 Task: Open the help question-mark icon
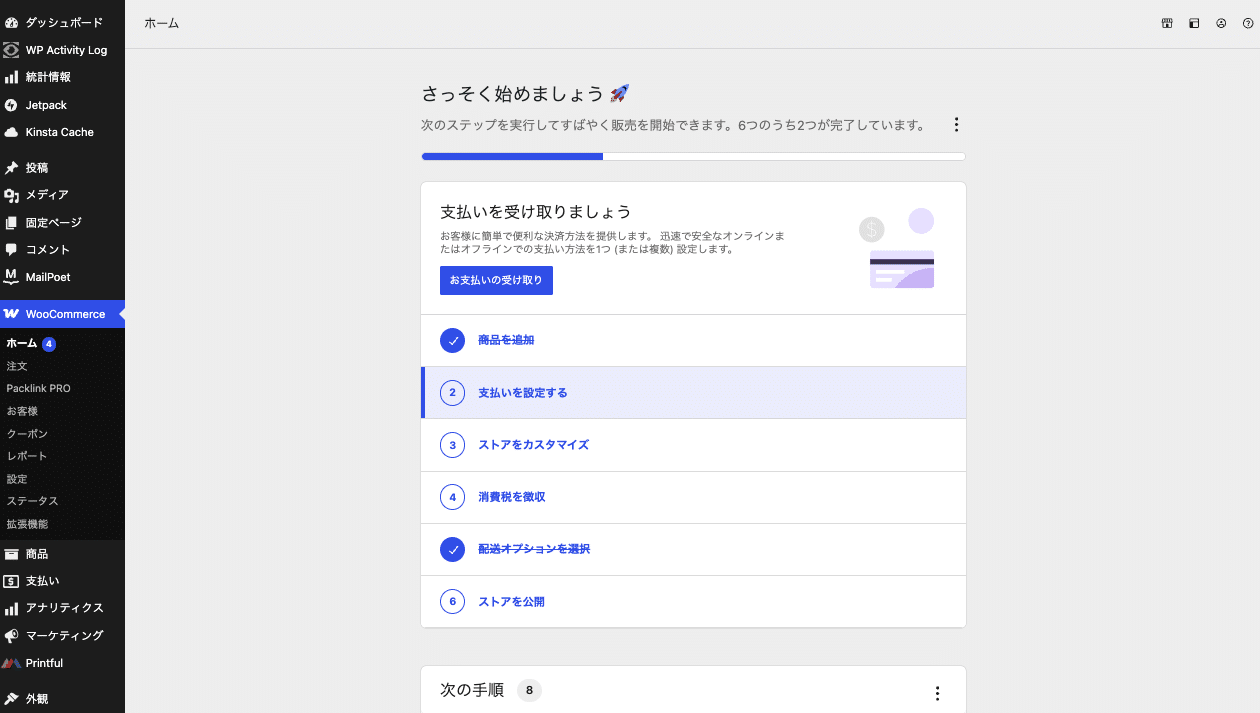tap(1248, 23)
